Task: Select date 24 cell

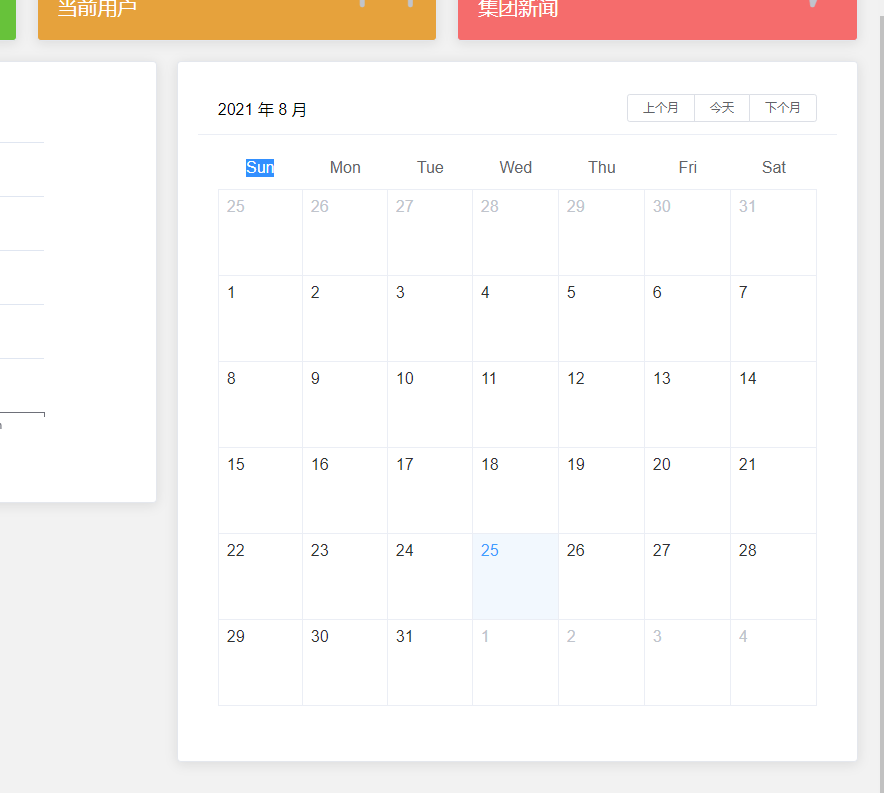Action: (x=430, y=577)
